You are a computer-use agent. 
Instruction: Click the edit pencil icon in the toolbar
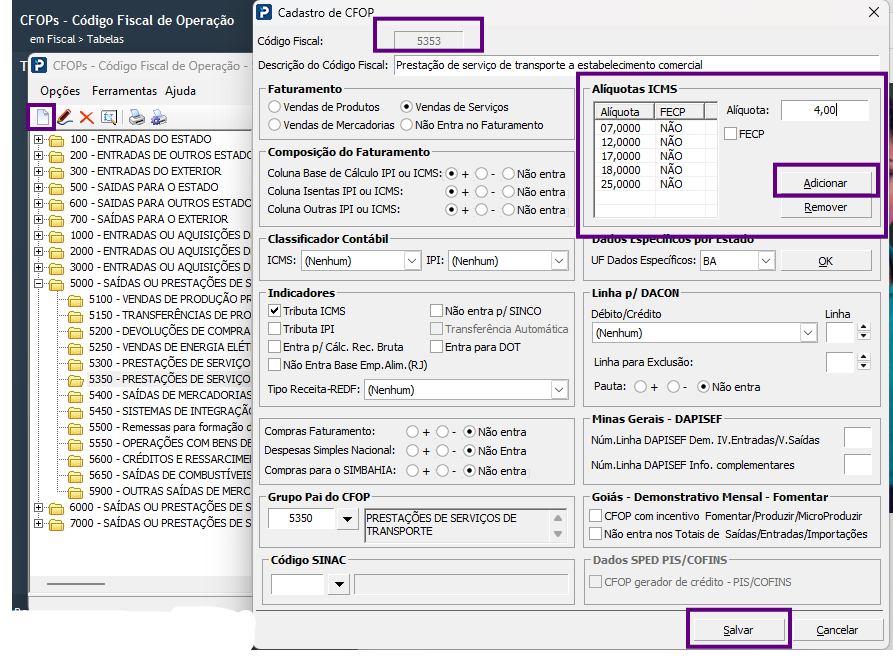(65, 117)
